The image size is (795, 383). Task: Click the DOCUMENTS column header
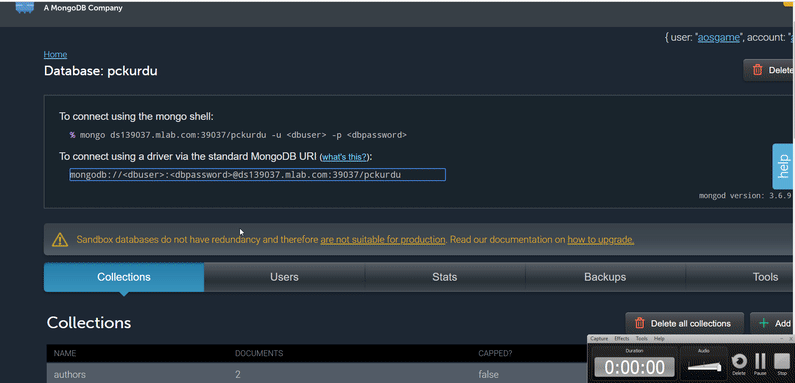click(259, 353)
